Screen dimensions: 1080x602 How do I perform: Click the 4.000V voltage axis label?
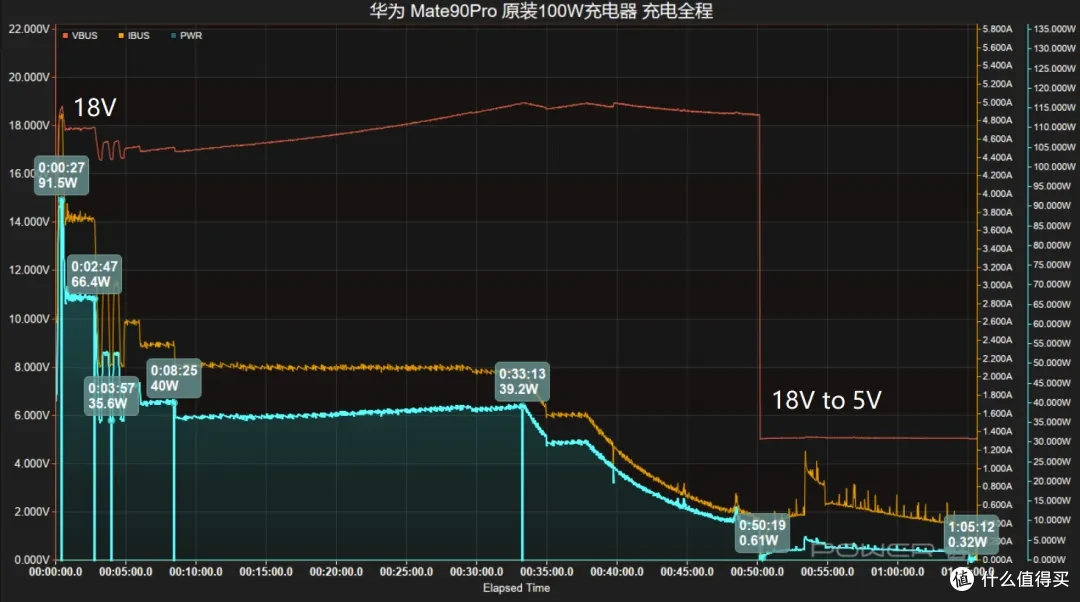pos(32,464)
